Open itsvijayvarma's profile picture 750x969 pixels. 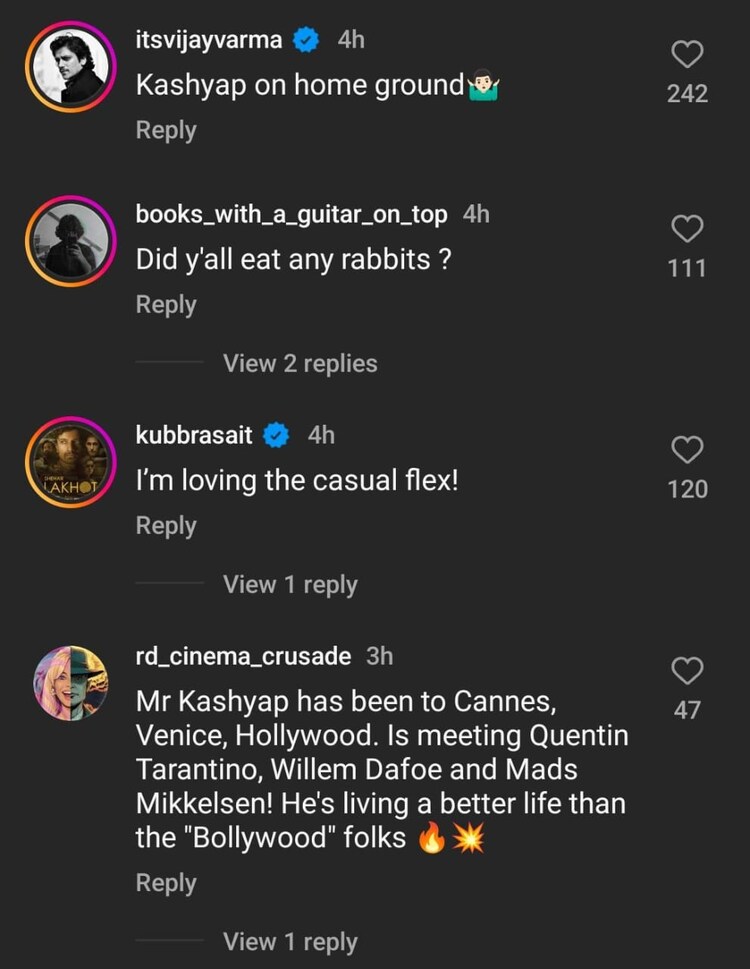[70, 65]
